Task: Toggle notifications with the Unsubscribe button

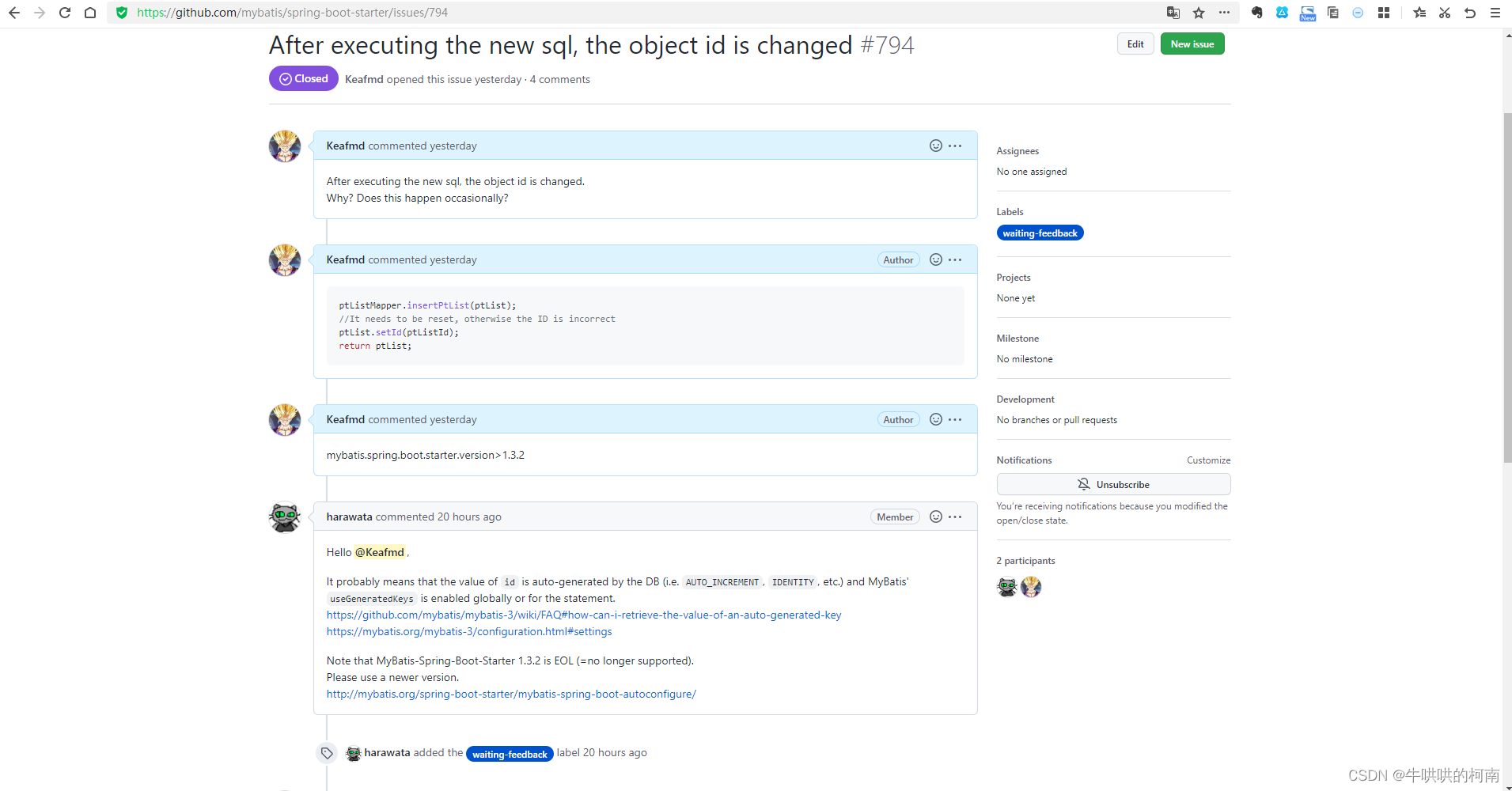Action: (1113, 484)
